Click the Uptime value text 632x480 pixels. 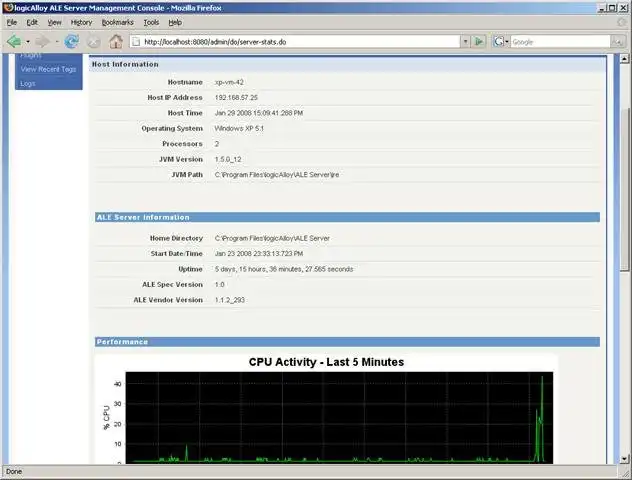[x=284, y=269]
